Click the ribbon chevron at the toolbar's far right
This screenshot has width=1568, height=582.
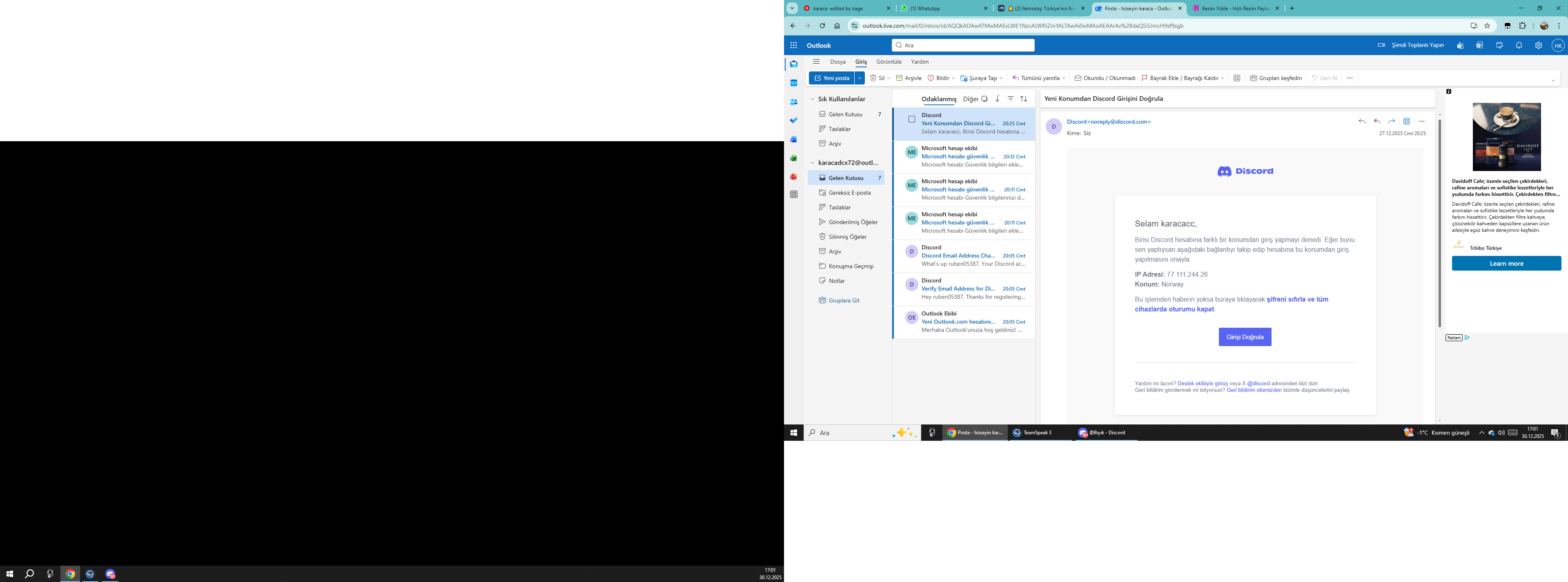(1553, 80)
